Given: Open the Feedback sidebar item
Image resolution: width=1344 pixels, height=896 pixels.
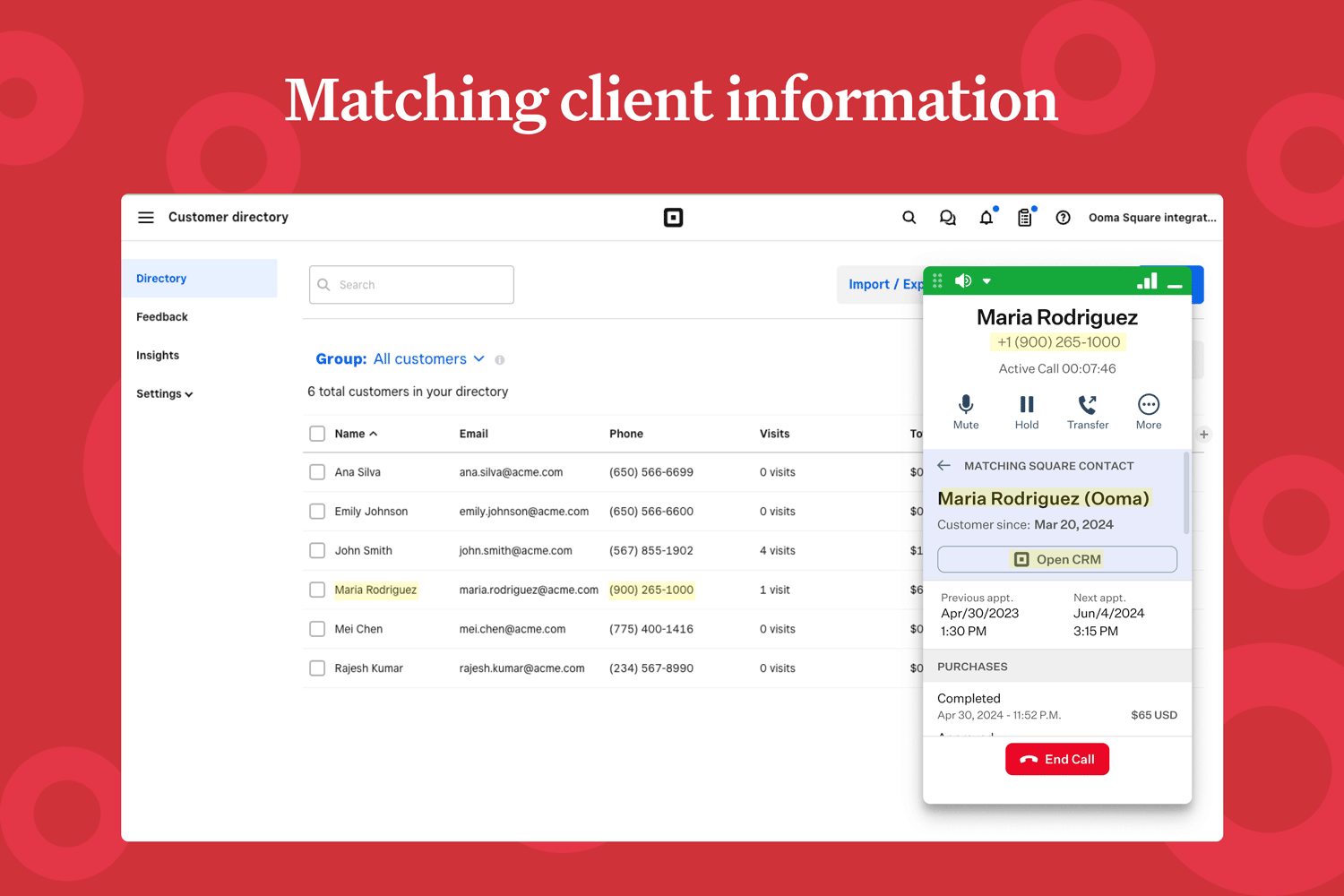Looking at the screenshot, I should coord(162,317).
